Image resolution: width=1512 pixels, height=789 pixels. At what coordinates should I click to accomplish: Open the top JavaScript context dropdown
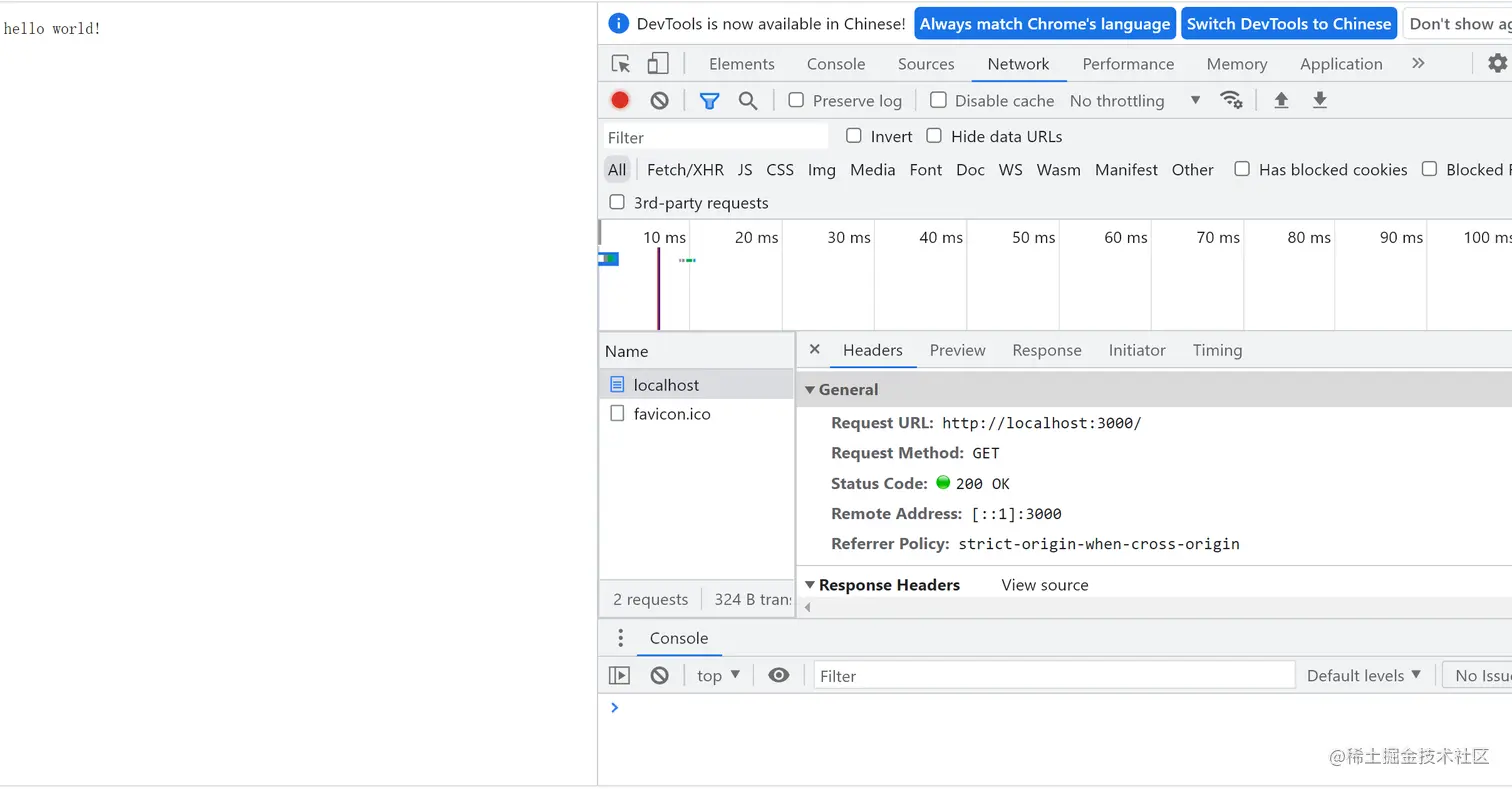[719, 676]
